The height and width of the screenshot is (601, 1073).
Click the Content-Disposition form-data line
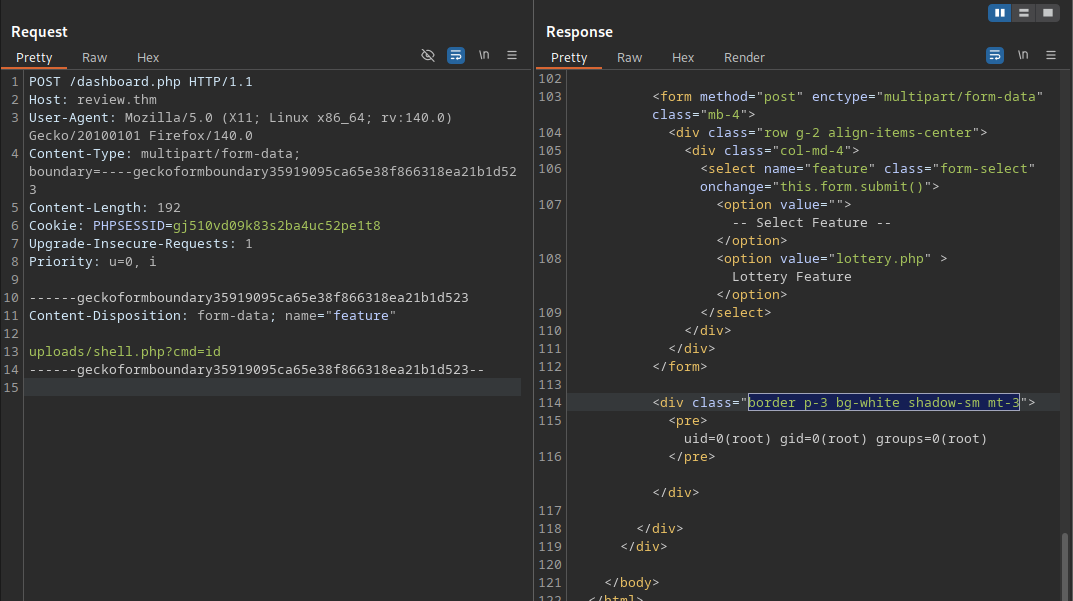click(212, 316)
